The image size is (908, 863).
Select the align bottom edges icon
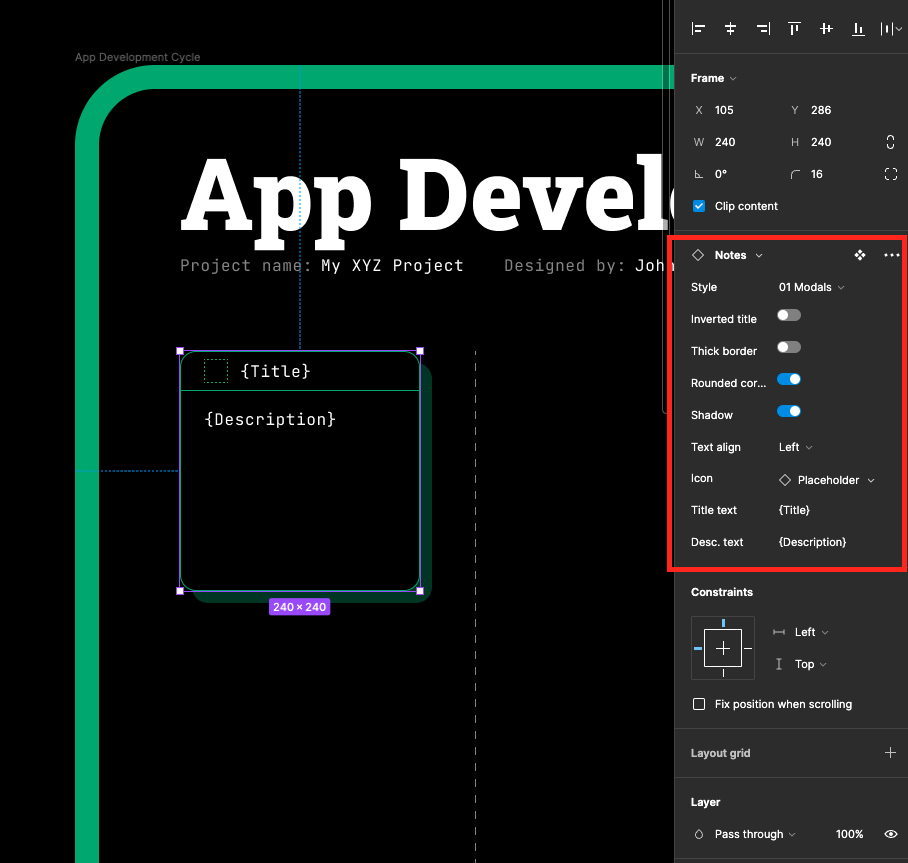pos(857,28)
